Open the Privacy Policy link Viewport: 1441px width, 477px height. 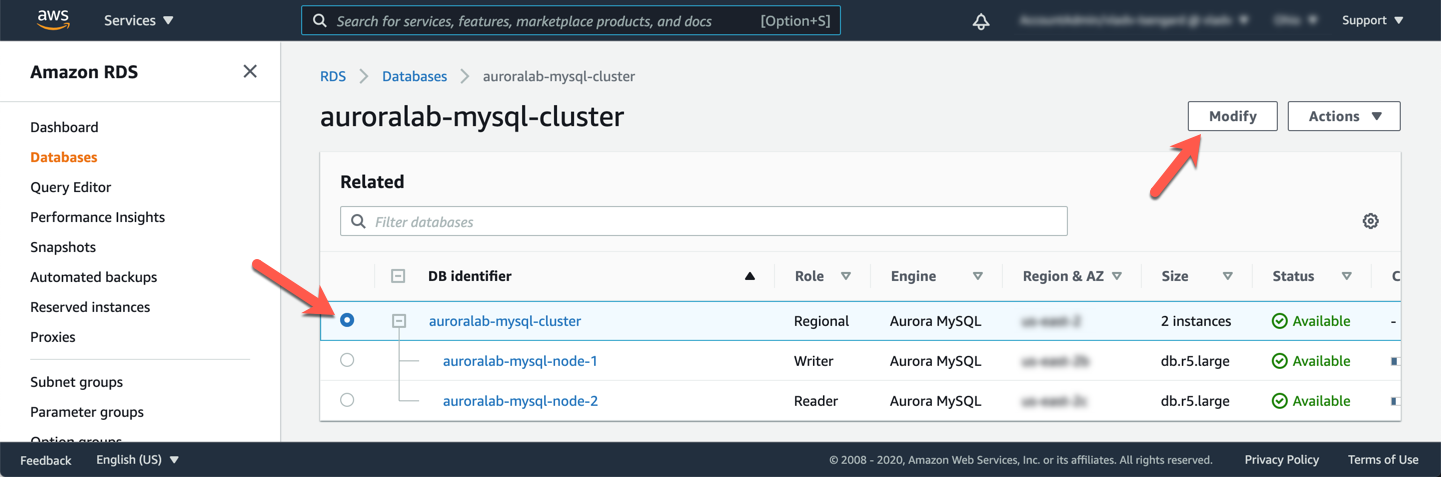tap(1281, 460)
